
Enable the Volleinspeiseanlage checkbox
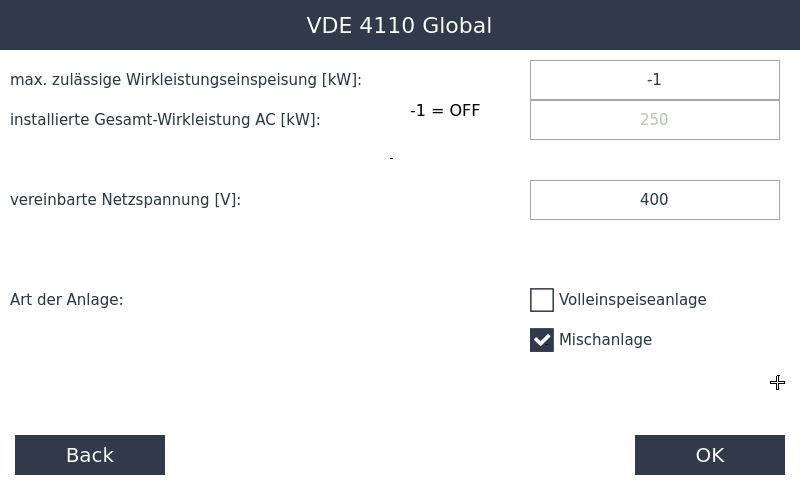(542, 300)
